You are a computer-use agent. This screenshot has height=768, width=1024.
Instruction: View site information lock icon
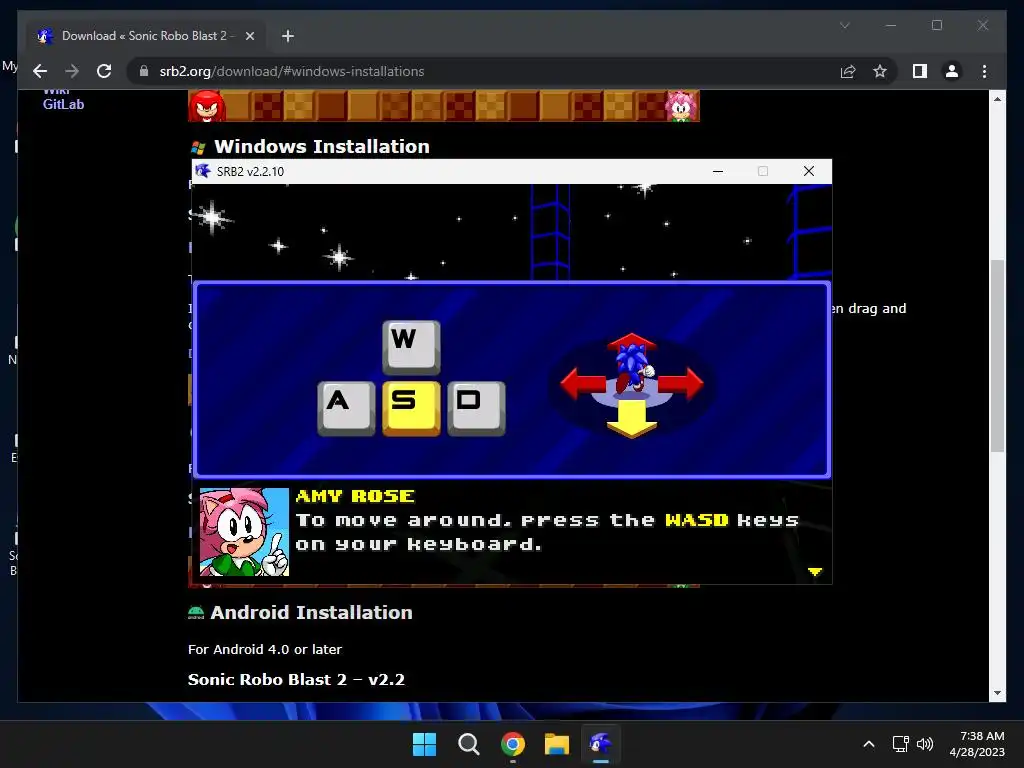pos(144,71)
